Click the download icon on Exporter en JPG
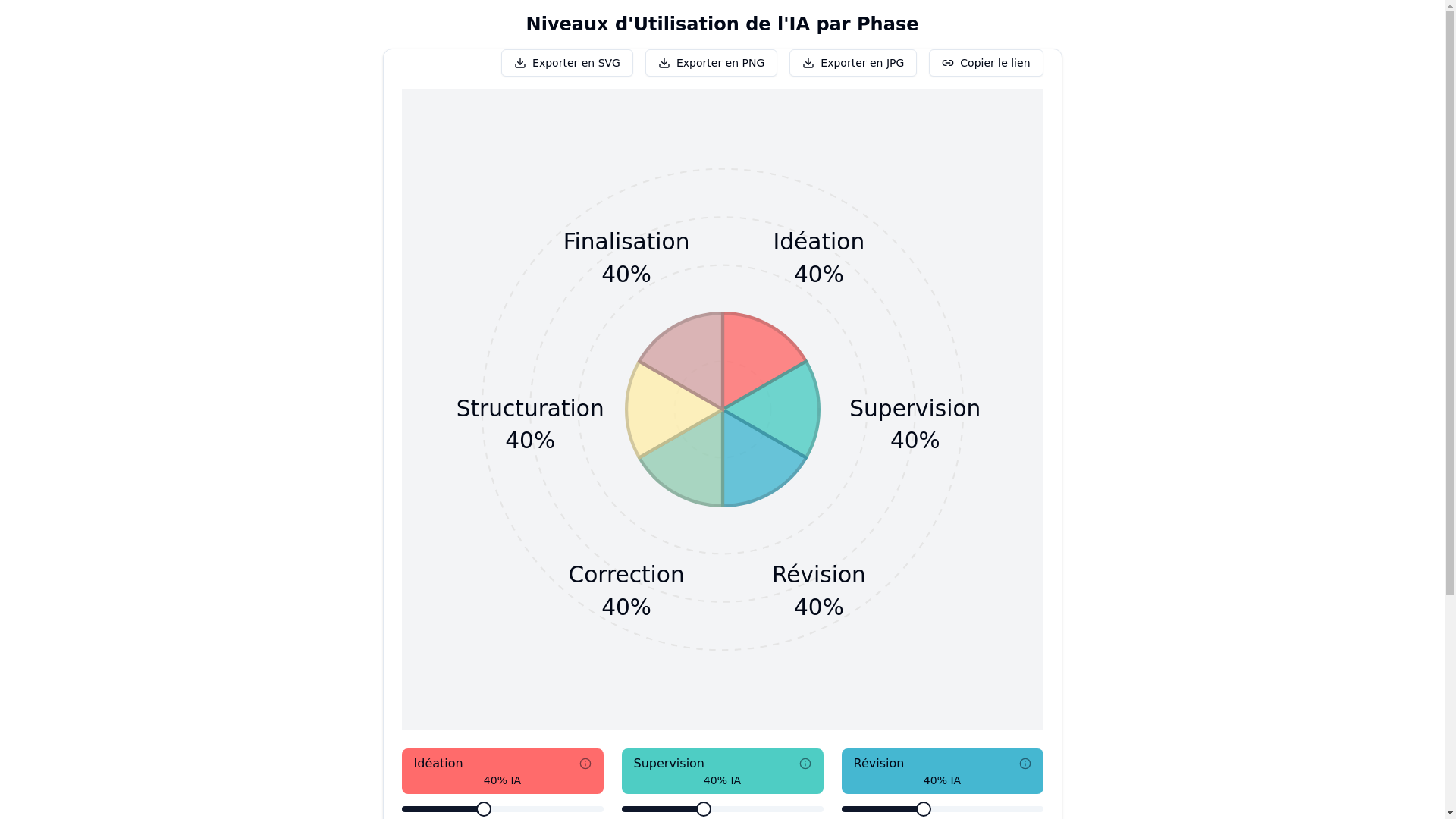 pyautogui.click(x=808, y=63)
